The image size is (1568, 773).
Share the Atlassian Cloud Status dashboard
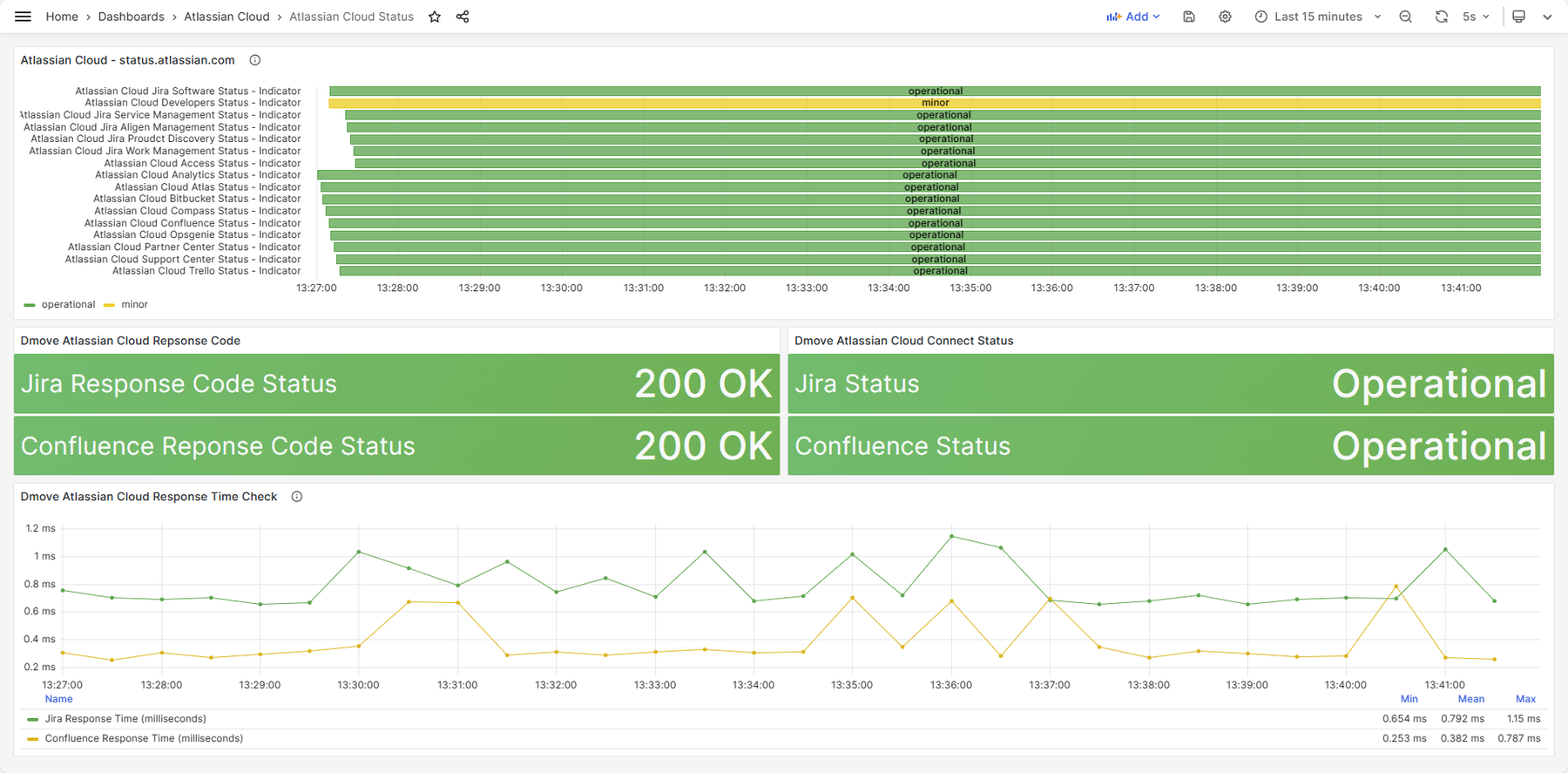coord(463,17)
